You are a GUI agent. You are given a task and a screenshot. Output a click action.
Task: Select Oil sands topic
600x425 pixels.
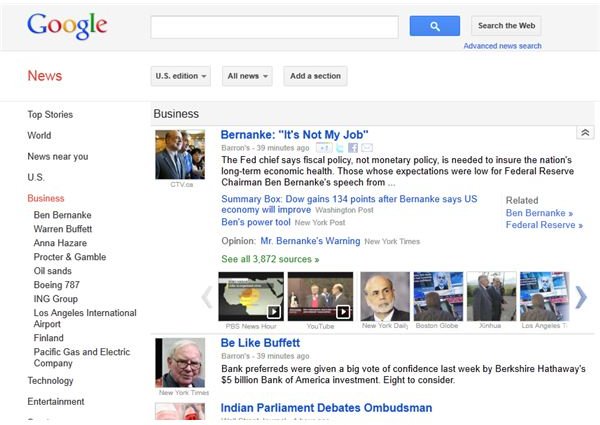pyautogui.click(x=52, y=271)
